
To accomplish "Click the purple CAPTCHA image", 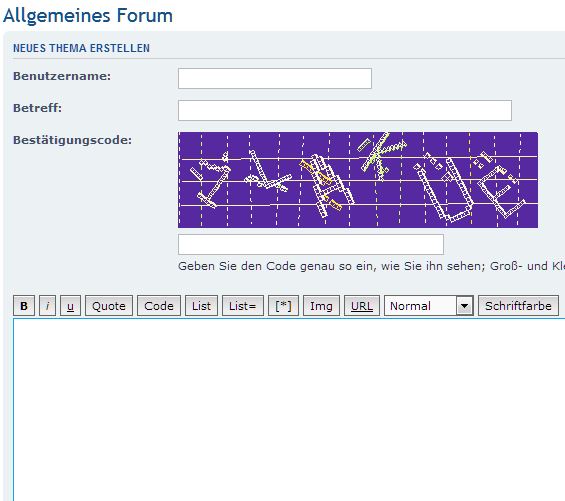I will coord(358,180).
